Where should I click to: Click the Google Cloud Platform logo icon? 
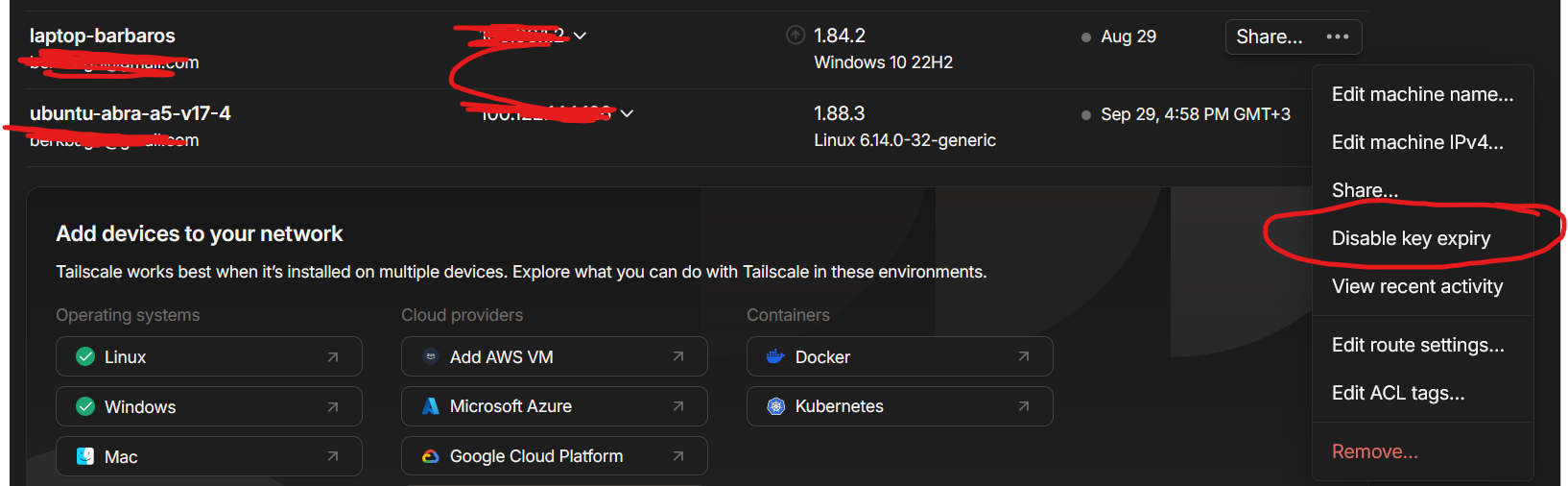[431, 456]
